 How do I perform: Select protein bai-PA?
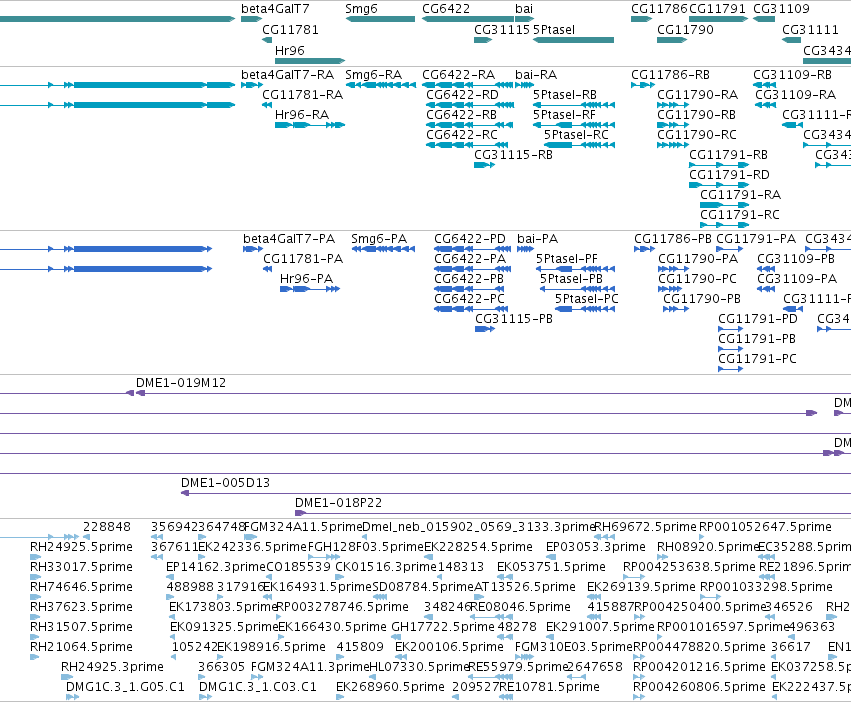pyautogui.click(x=537, y=239)
